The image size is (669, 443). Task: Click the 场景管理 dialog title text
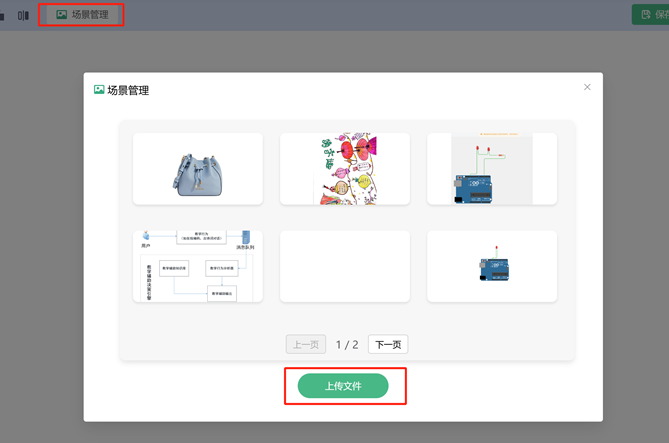coord(128,90)
